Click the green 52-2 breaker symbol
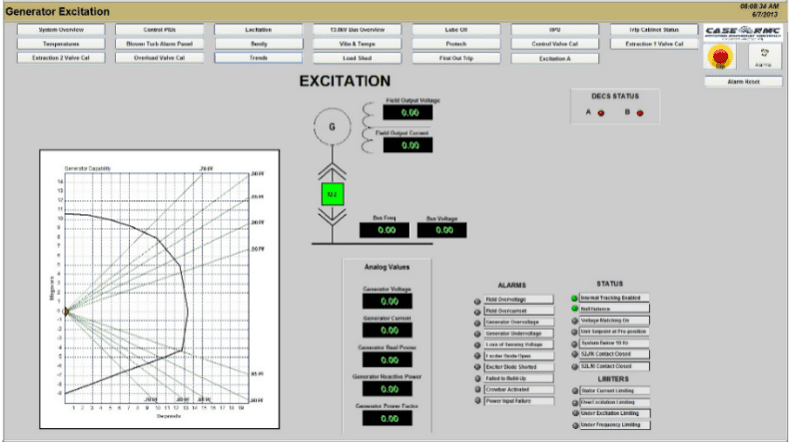 (x=332, y=194)
